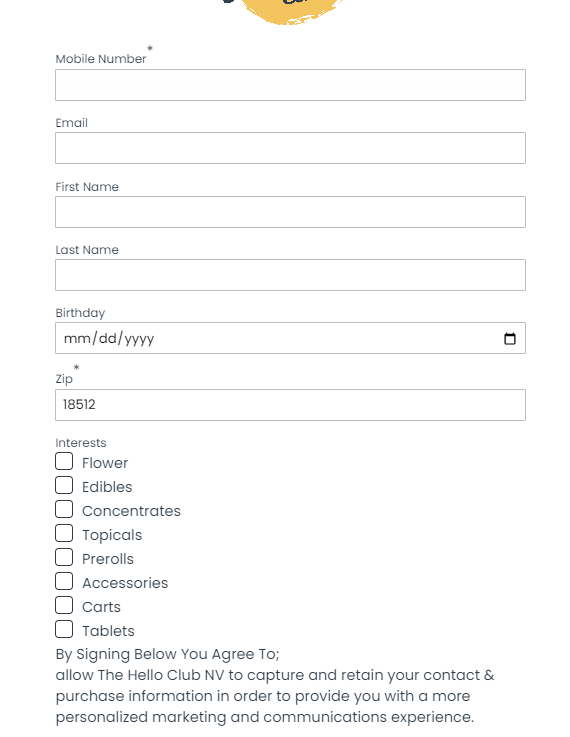Select the First Name input field
The height and width of the screenshot is (737, 570).
pyautogui.click(x=290, y=212)
